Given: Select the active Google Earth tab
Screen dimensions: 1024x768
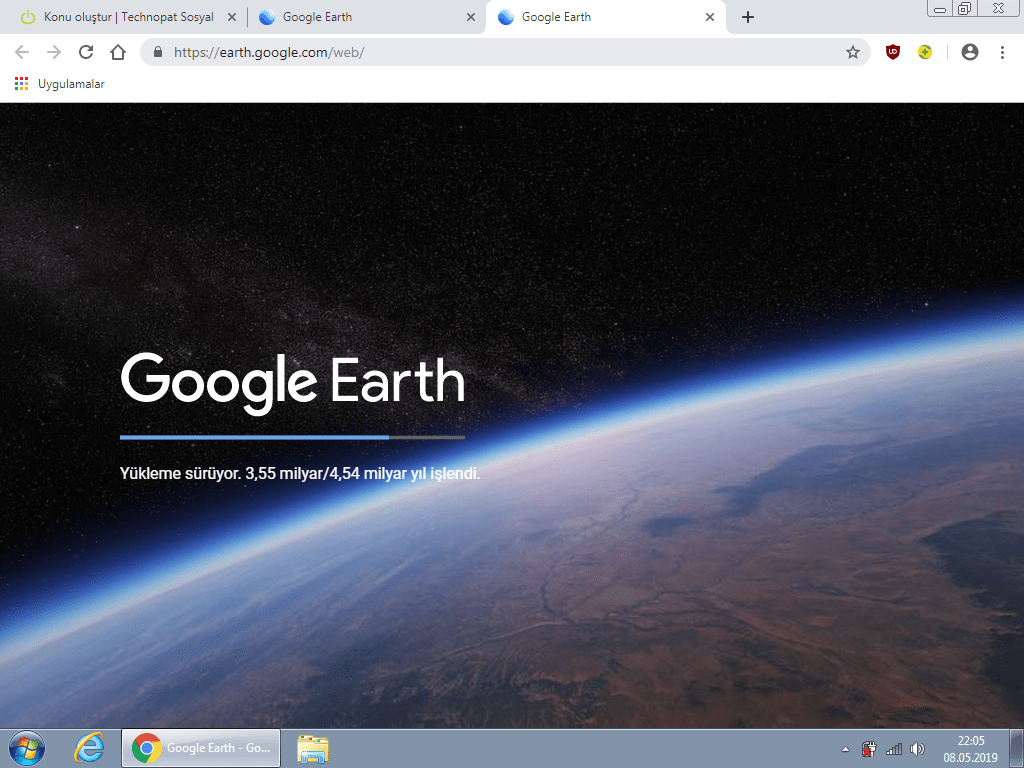Looking at the screenshot, I should pos(605,17).
